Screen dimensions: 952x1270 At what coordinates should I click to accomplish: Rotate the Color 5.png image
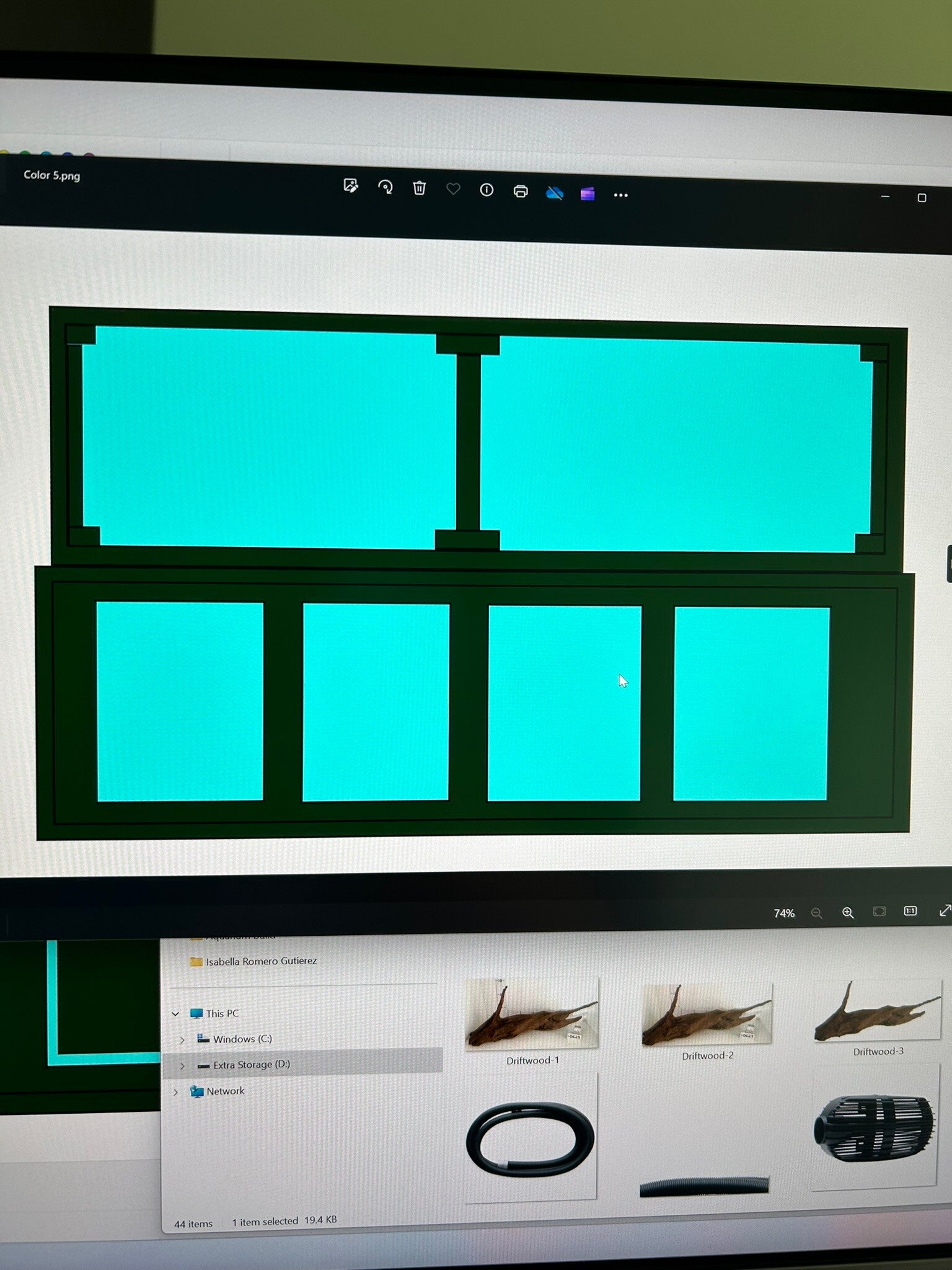[385, 187]
